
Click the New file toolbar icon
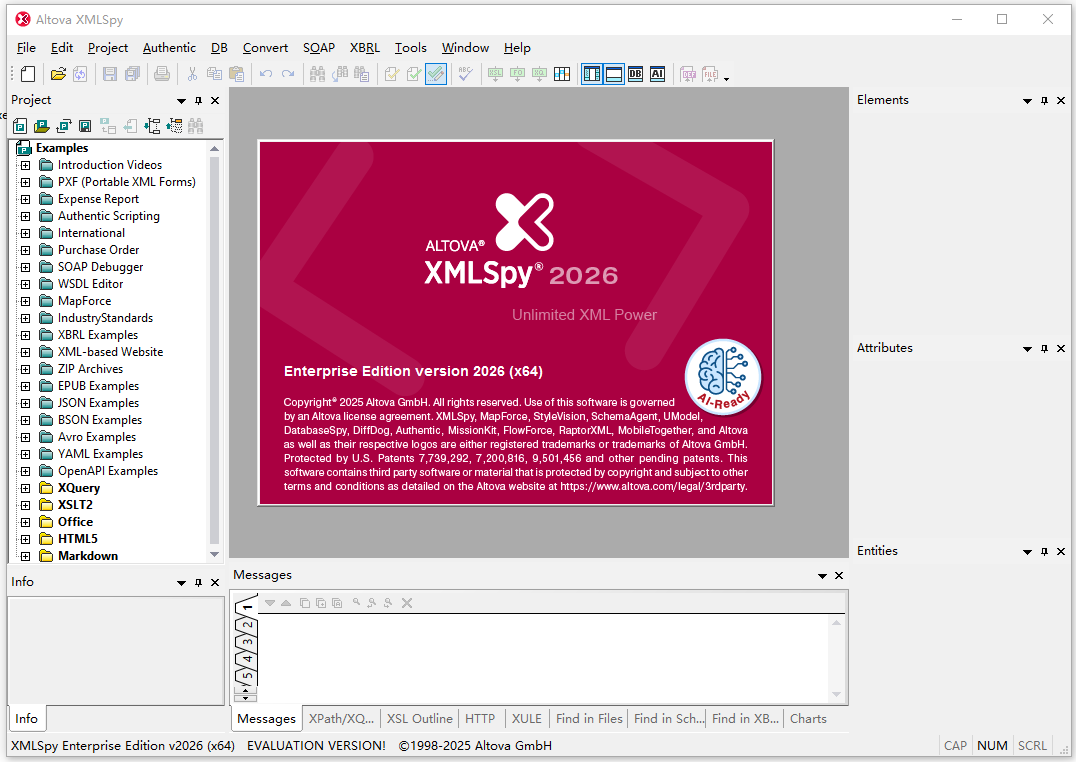(x=28, y=74)
